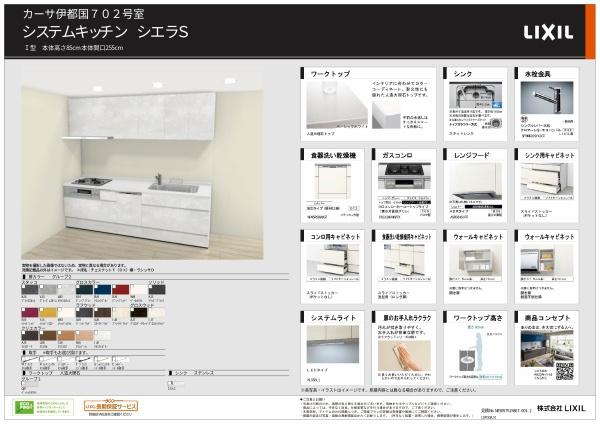
Task: Click the 扉のお手入れラクラク heading
Action: coord(407,318)
